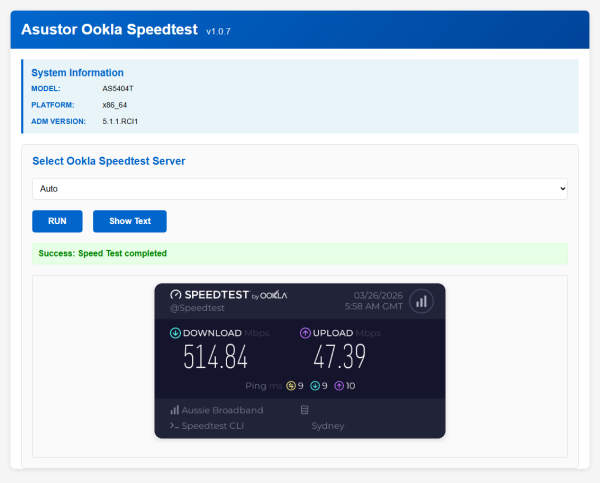Click the teal download ping icon
Image resolution: width=600 pixels, height=483 pixels.
pos(315,386)
